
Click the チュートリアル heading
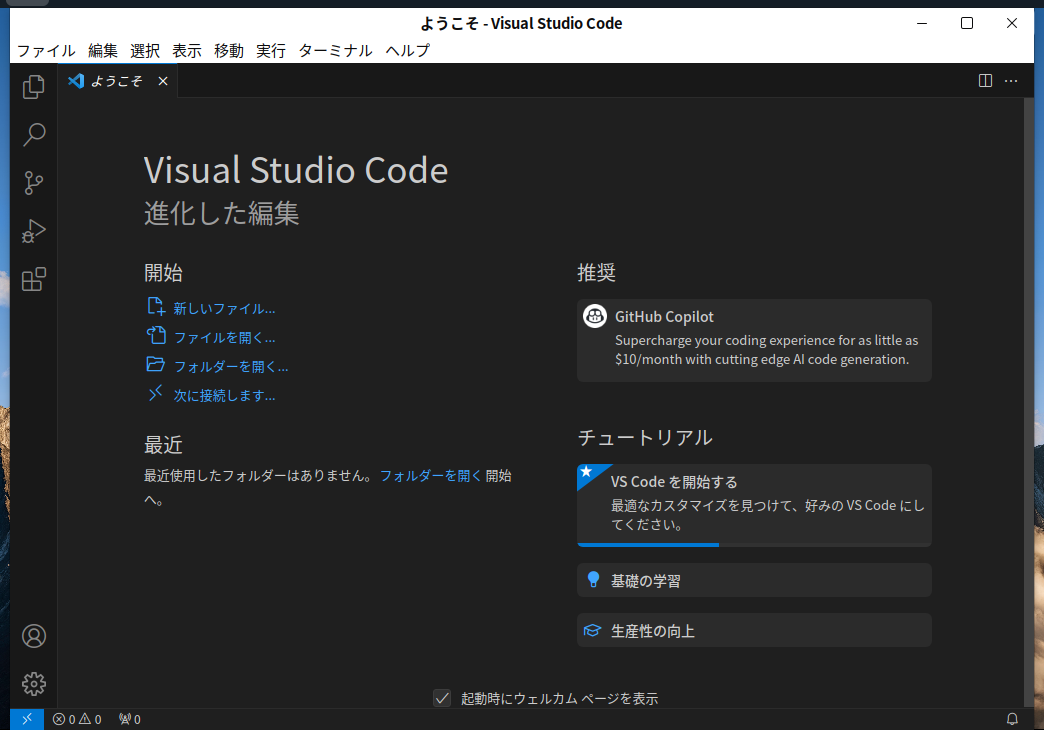pyautogui.click(x=645, y=438)
